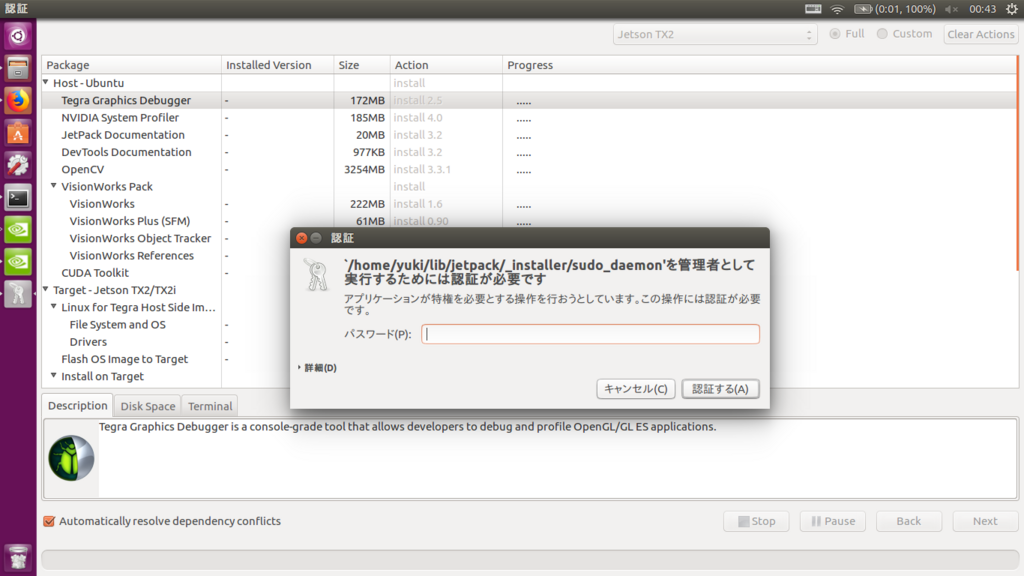Open the system gear menu
This screenshot has width=1024, height=576.
click(x=1012, y=9)
